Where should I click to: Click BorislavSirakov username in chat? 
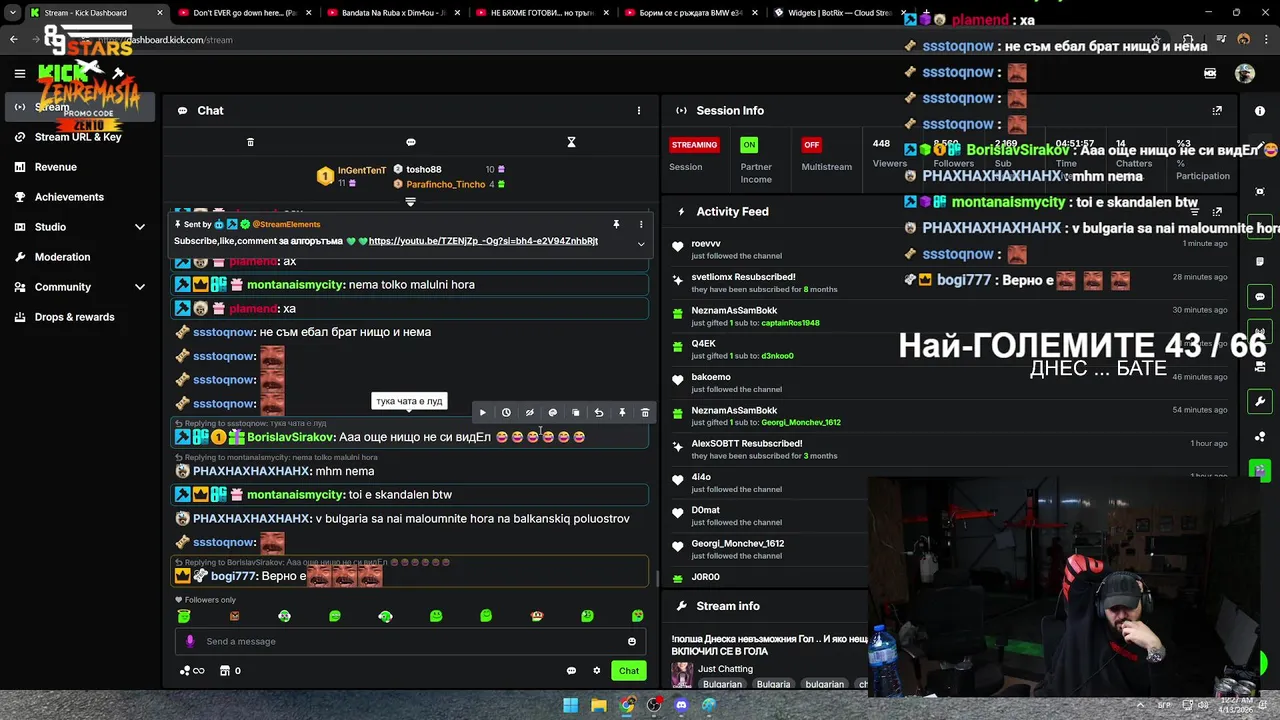click(291, 437)
